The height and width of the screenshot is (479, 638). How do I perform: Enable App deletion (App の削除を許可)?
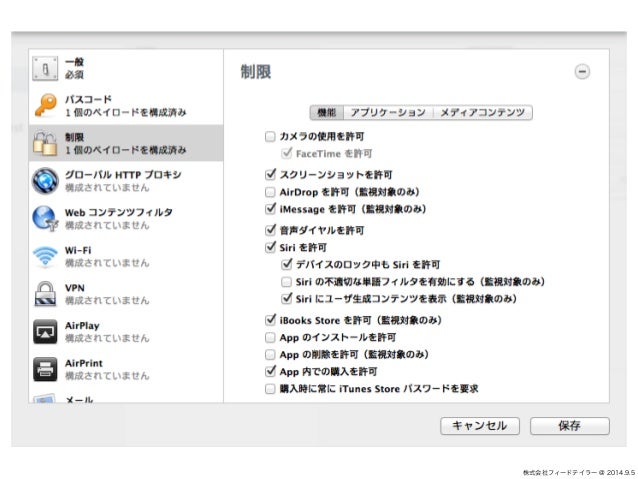tap(270, 354)
